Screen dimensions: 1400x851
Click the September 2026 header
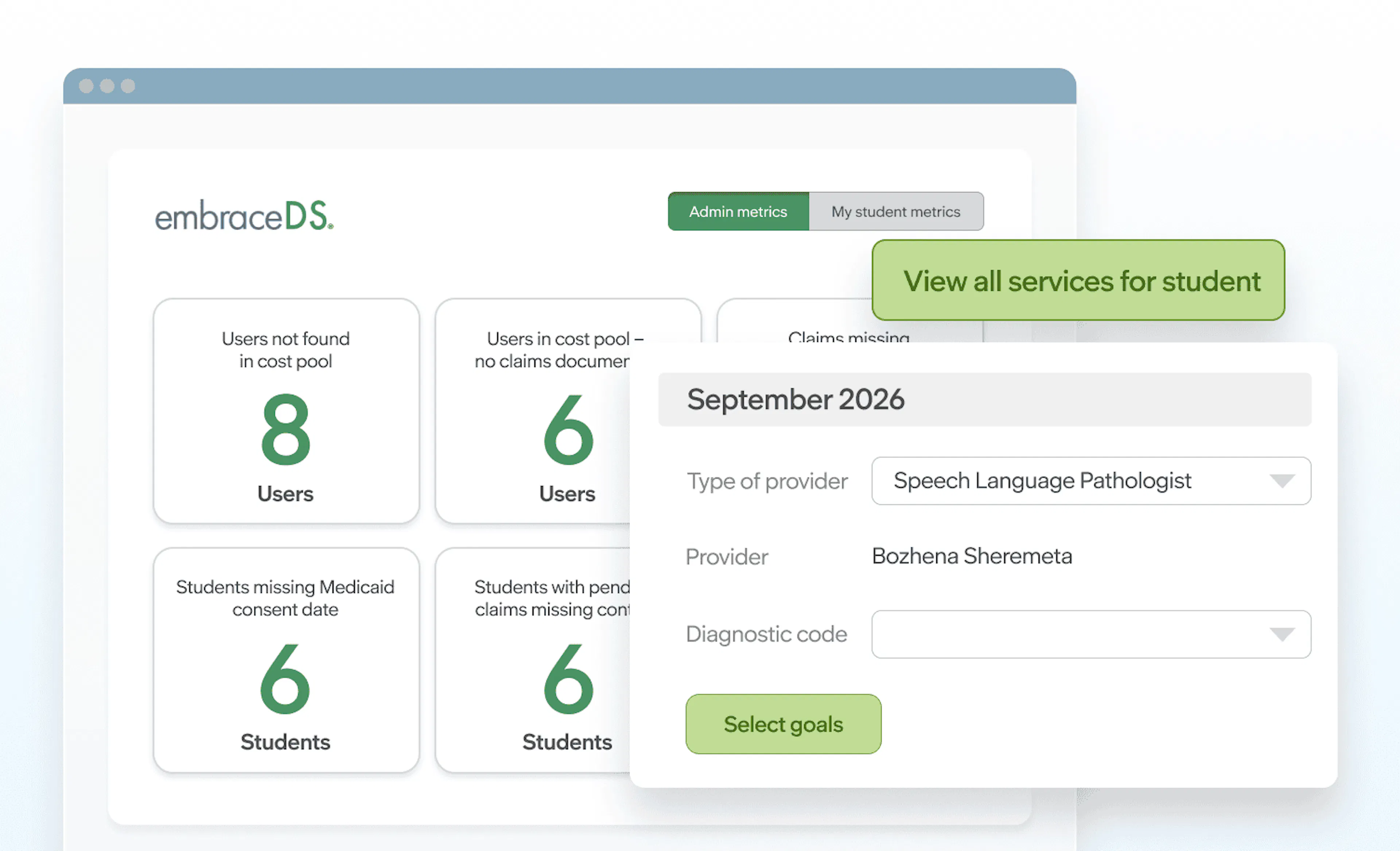[x=985, y=399]
